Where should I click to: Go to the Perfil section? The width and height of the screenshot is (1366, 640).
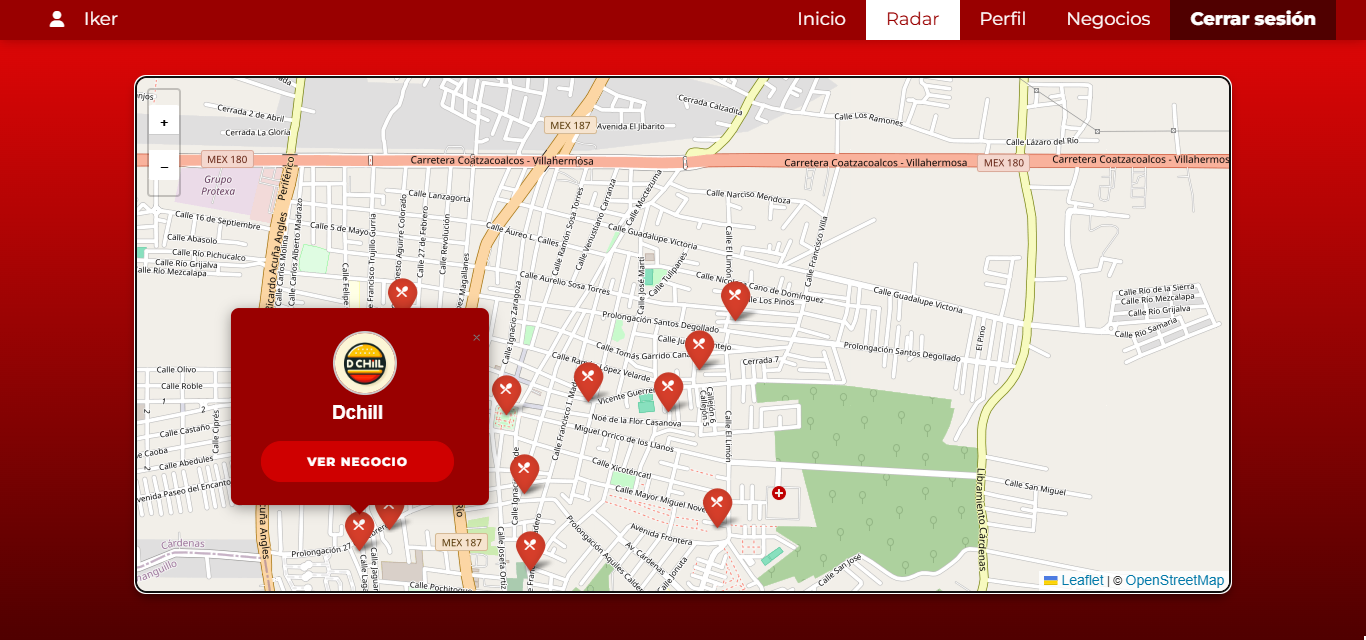(1002, 19)
